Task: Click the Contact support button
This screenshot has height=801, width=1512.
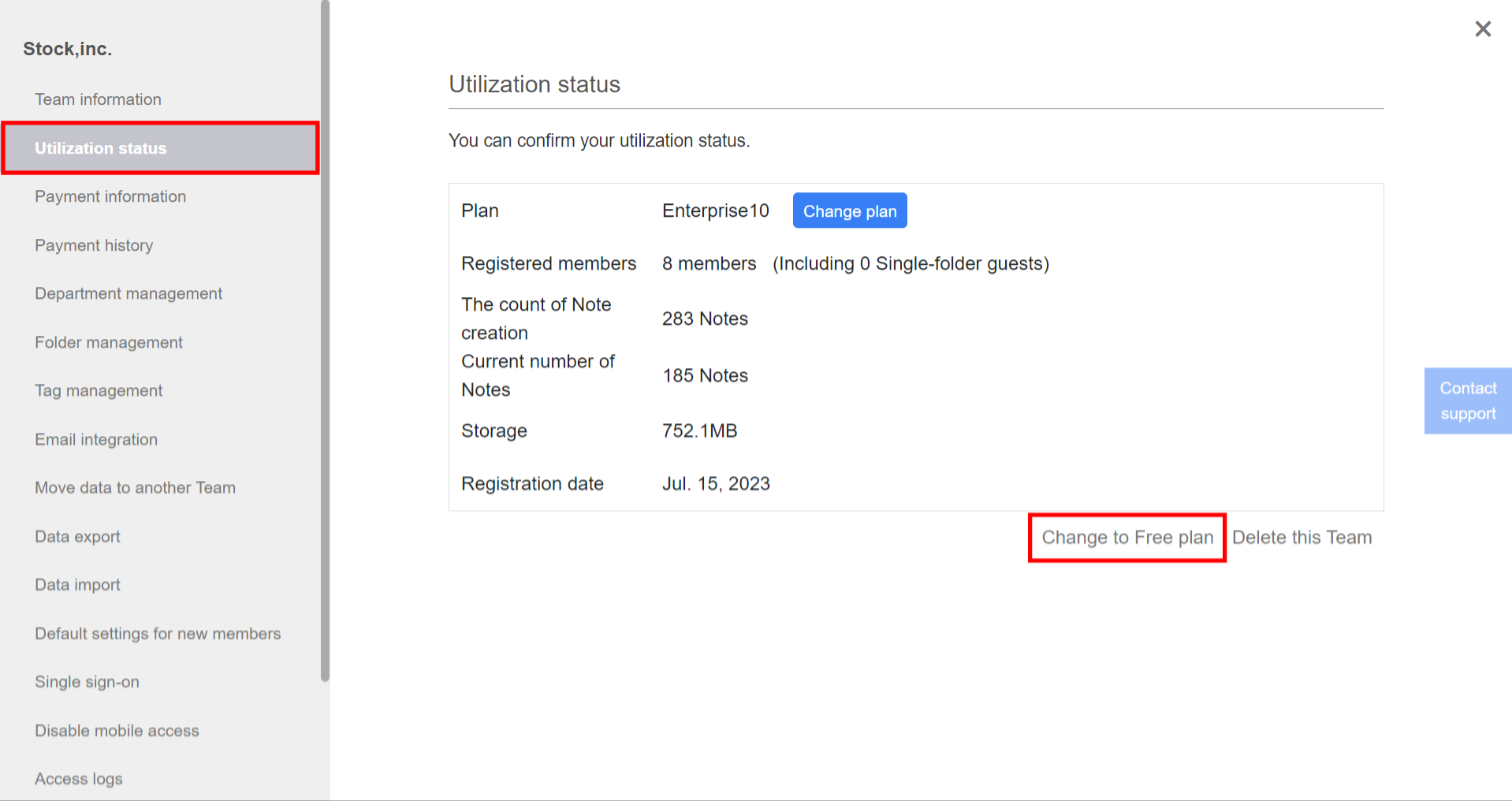Action: click(1467, 400)
